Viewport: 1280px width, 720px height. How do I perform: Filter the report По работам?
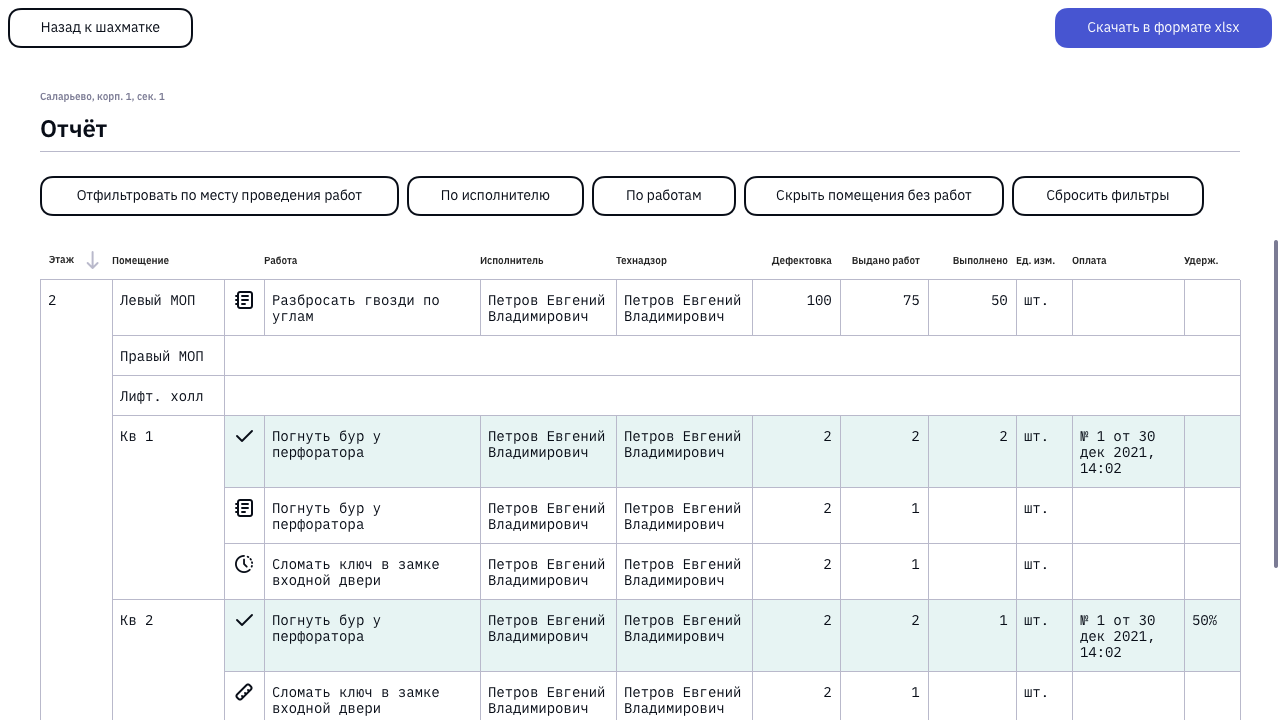tap(664, 196)
